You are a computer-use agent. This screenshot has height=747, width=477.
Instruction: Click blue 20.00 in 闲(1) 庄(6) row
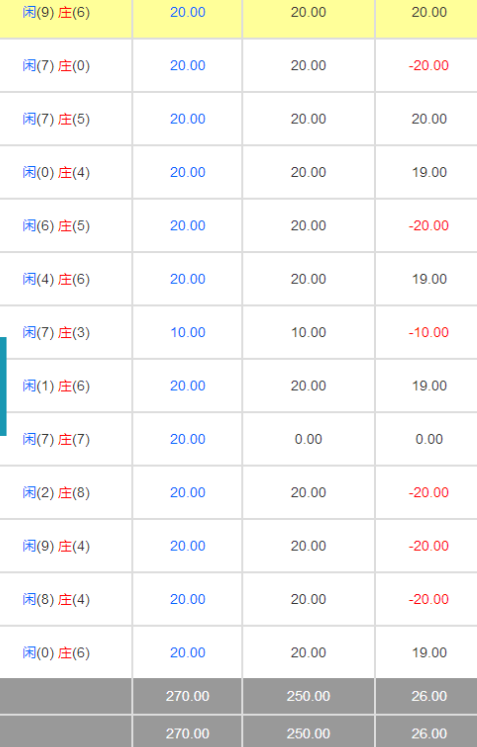[x=188, y=385]
